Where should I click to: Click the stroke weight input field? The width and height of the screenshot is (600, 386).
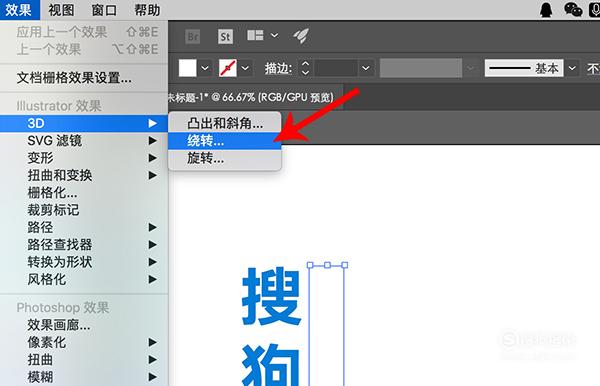(x=336, y=68)
